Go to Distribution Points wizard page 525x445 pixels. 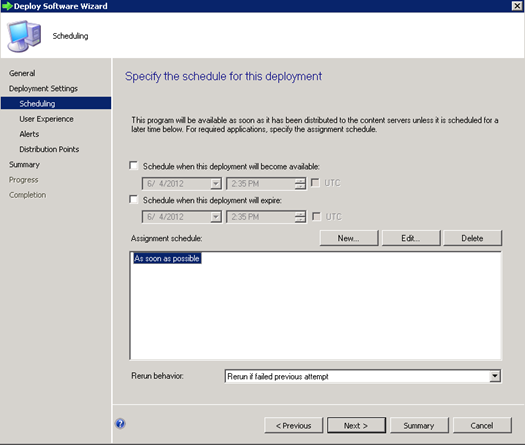(49, 149)
